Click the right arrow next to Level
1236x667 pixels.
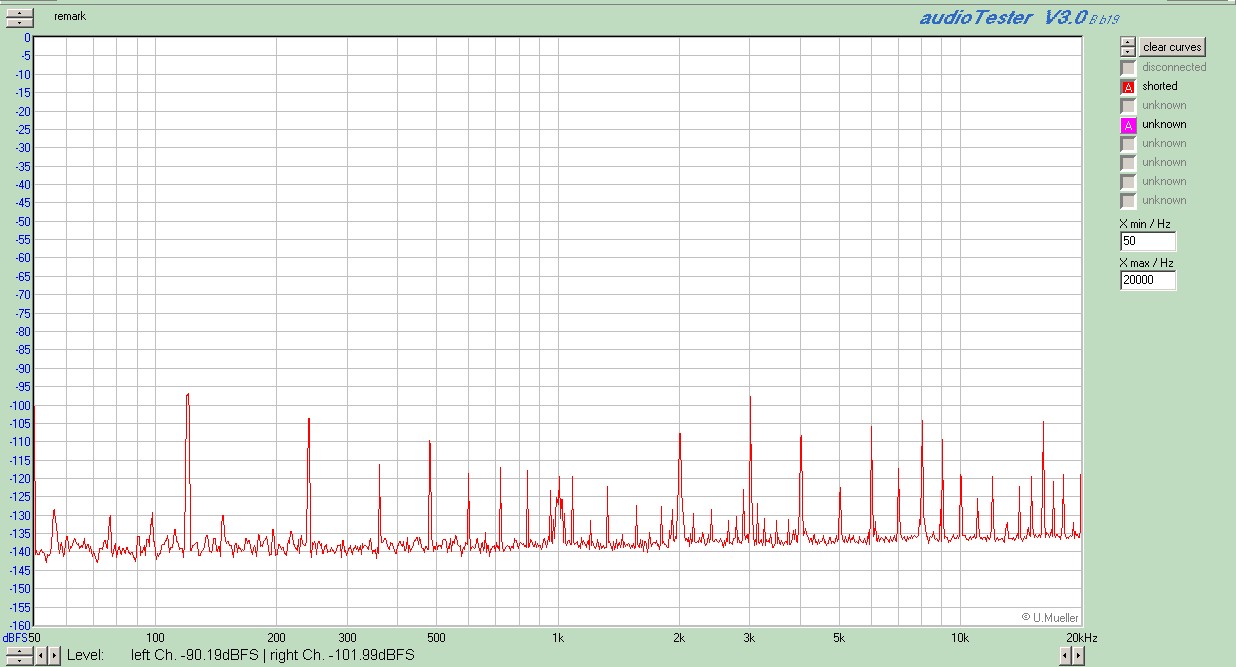(x=54, y=656)
